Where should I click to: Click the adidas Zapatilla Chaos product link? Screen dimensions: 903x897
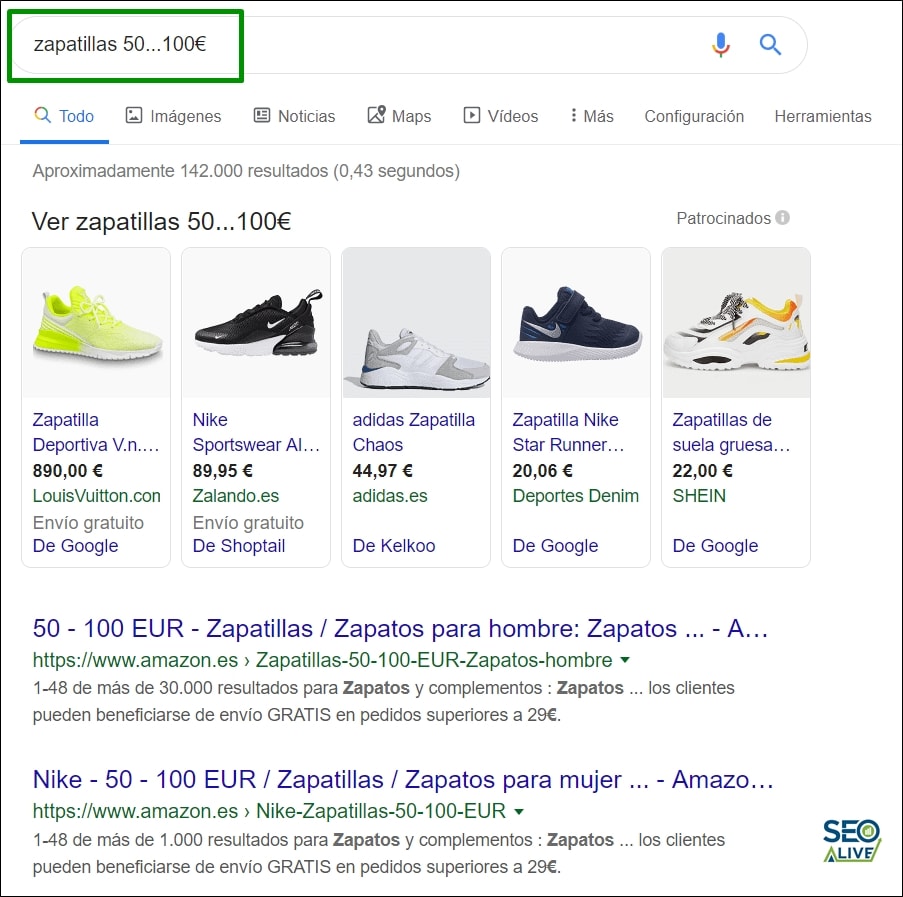pyautogui.click(x=413, y=432)
